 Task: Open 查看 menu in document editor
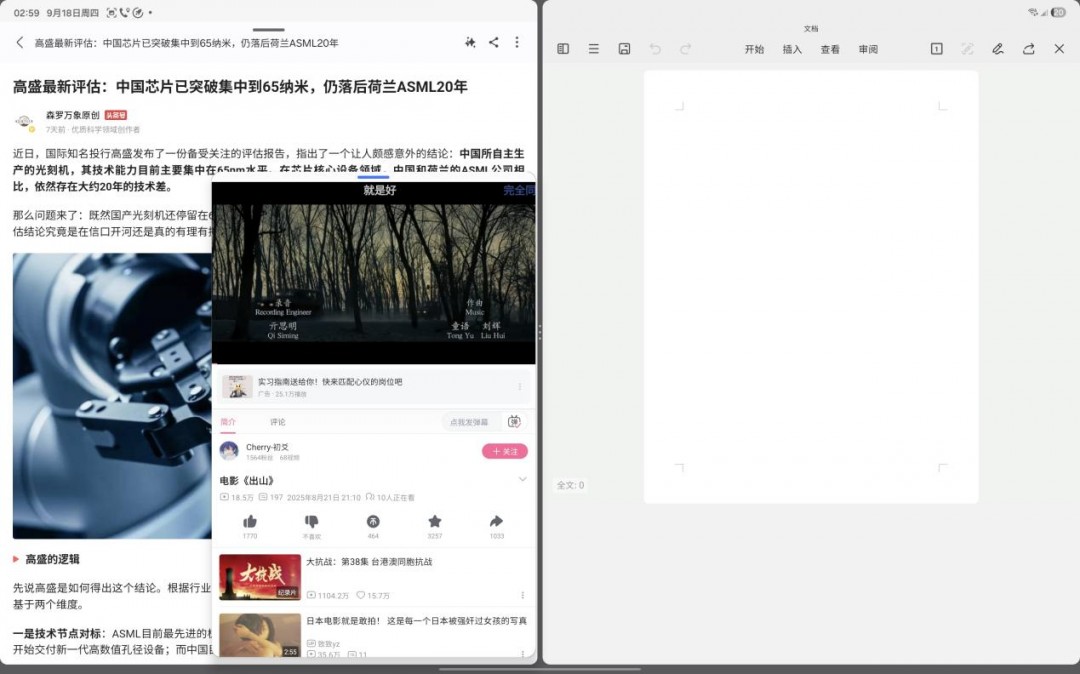tap(830, 50)
